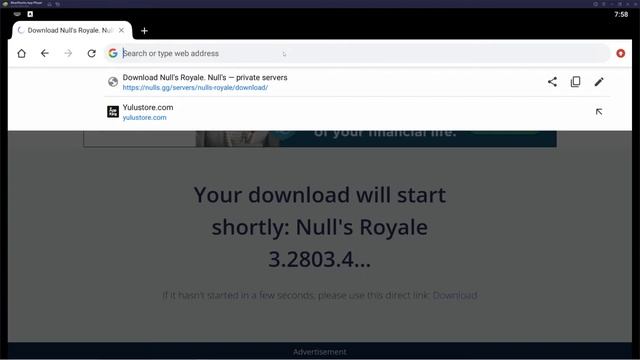640x360 pixels.
Task: Click the 7:58 clock
Action: (x=621, y=14)
